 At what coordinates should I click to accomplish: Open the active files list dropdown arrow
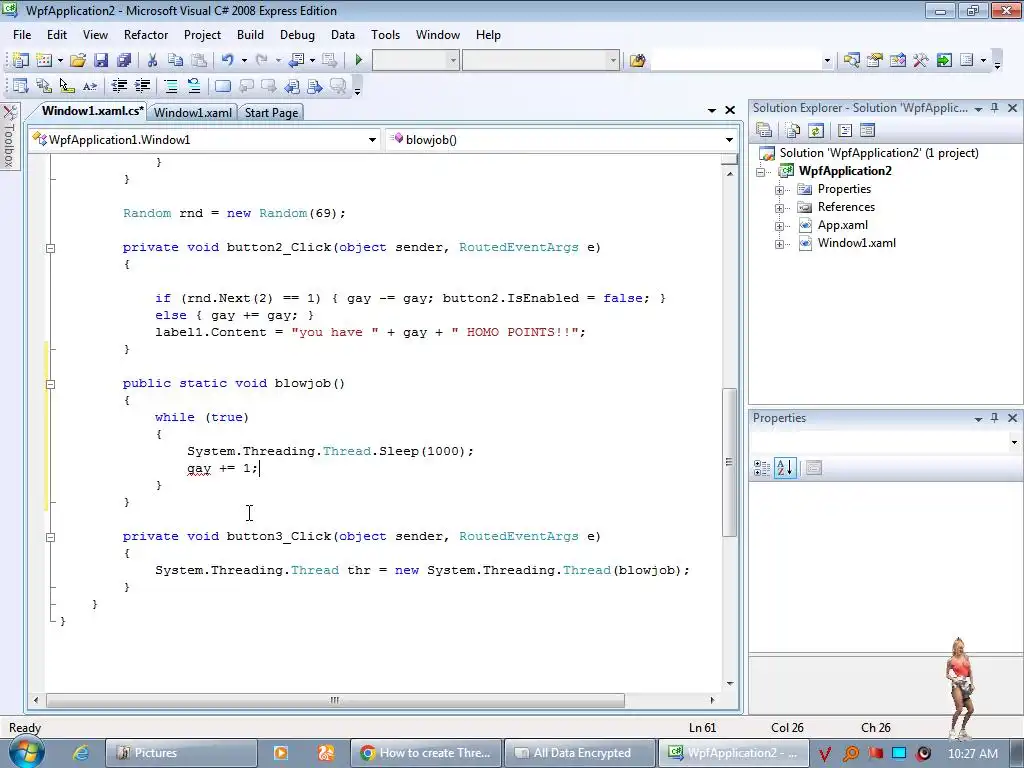[x=712, y=110]
